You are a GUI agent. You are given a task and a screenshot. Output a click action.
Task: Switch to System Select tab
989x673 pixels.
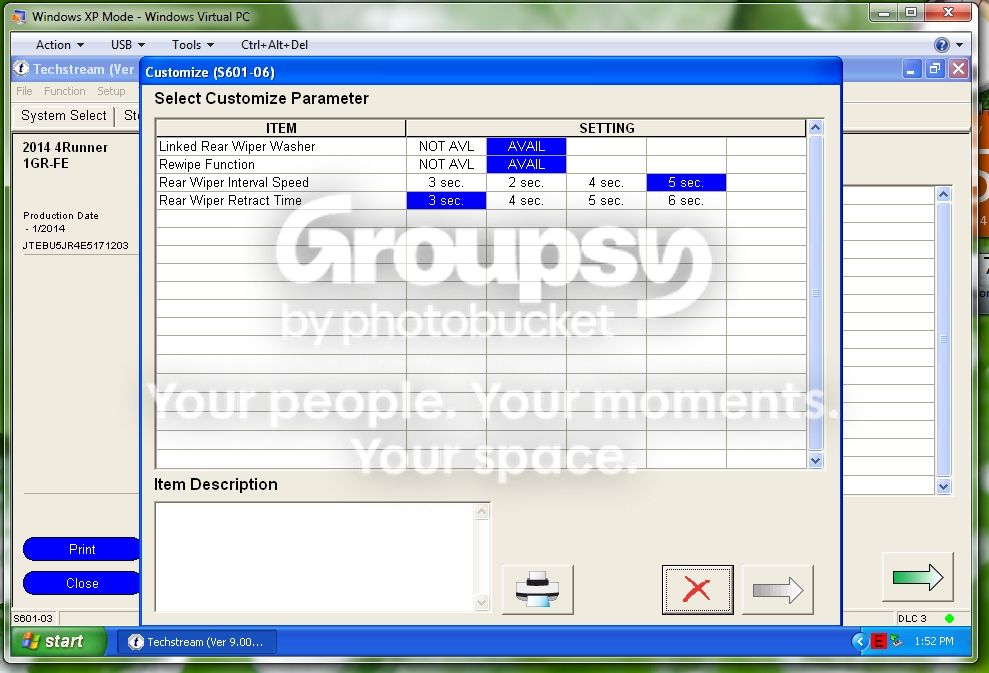click(x=64, y=115)
